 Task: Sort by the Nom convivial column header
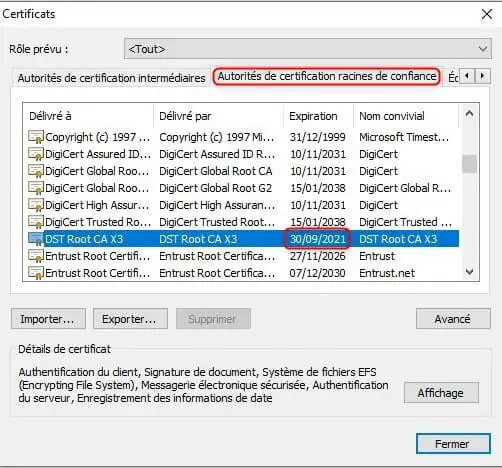click(406, 116)
